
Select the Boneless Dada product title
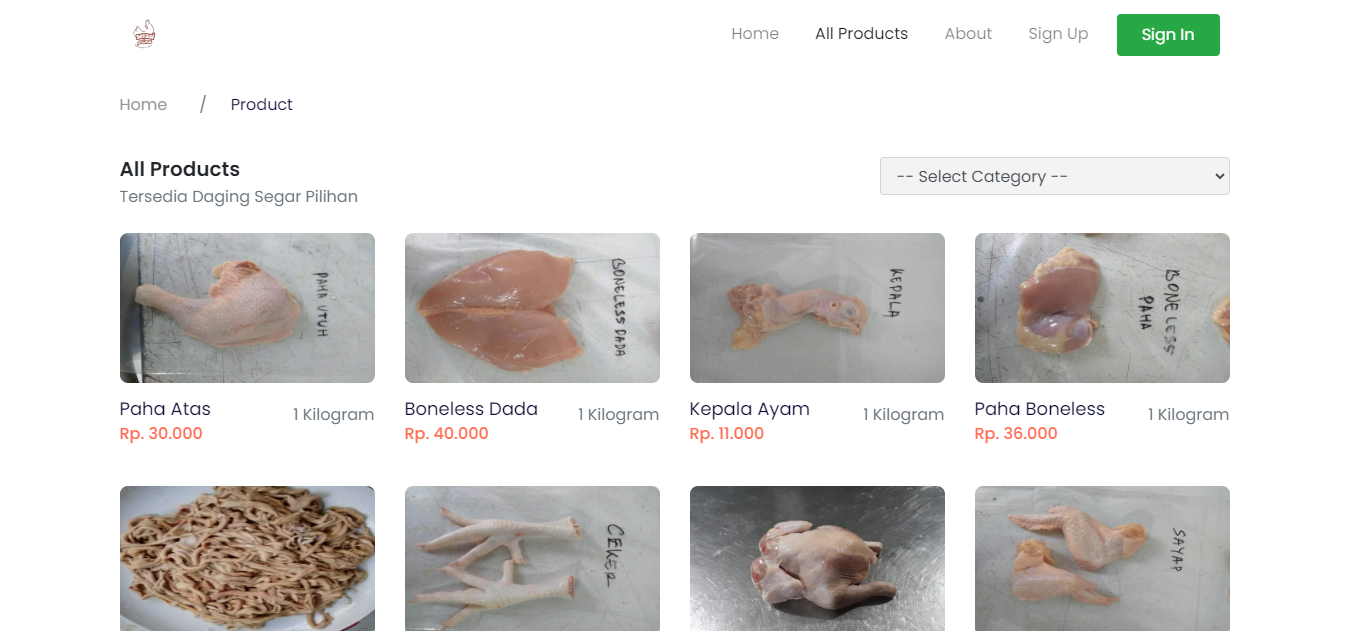471,409
